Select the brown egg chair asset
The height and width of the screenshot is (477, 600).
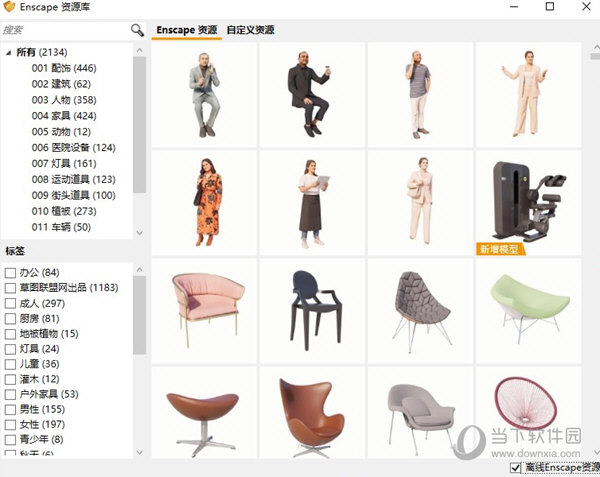pyautogui.click(x=312, y=412)
